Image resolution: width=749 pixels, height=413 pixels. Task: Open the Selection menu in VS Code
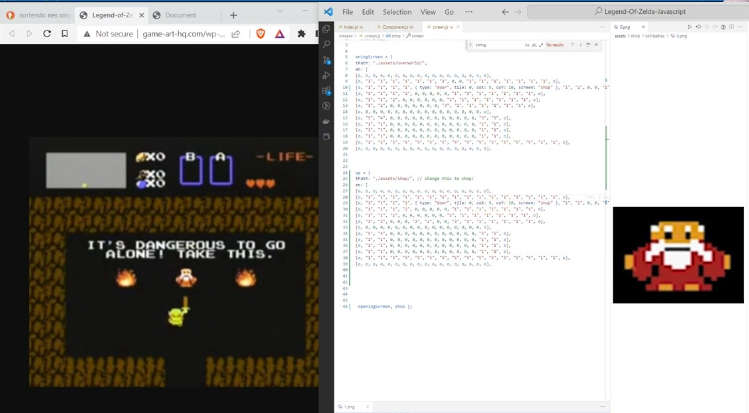(396, 12)
